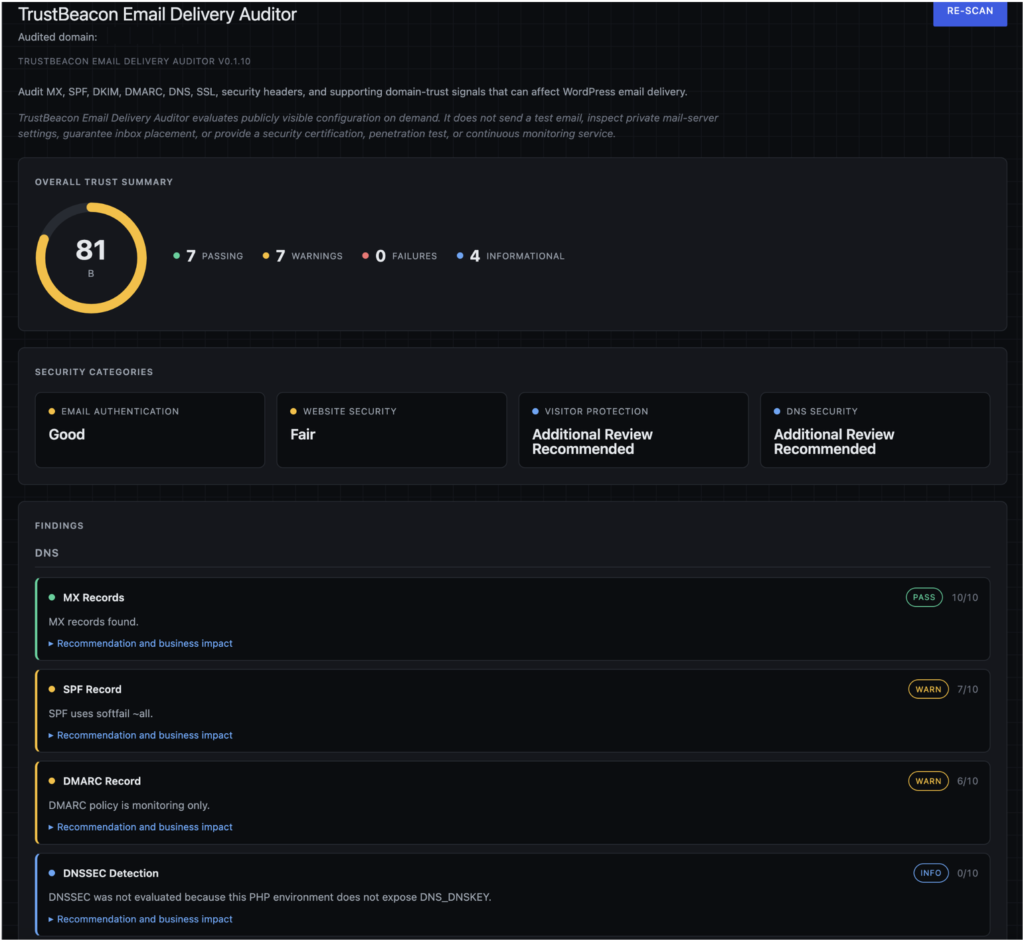1024x943 pixels.
Task: Click the SPF Record finding title
Action: [92, 690]
